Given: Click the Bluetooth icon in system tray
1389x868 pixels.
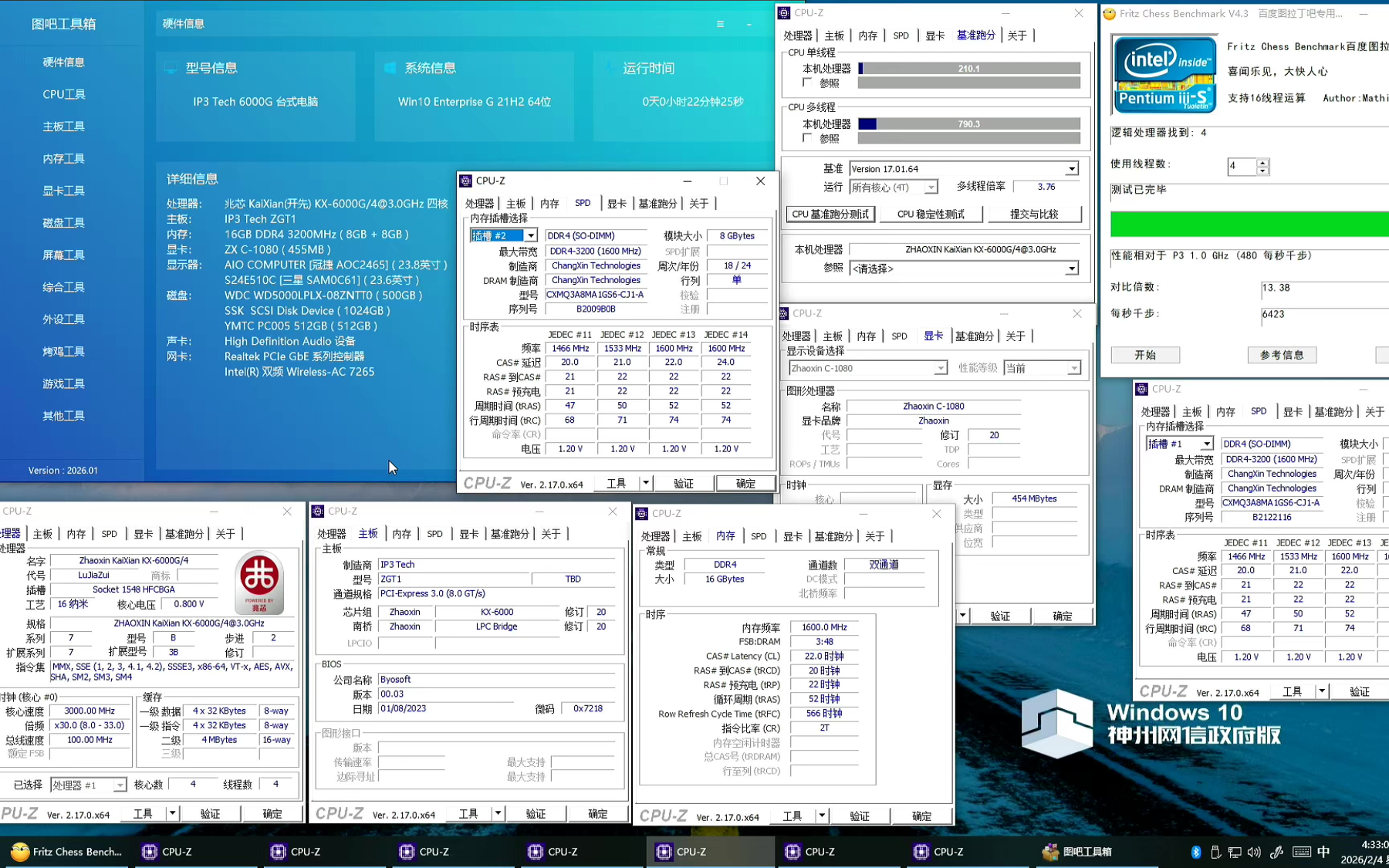Looking at the screenshot, I should 1195,852.
